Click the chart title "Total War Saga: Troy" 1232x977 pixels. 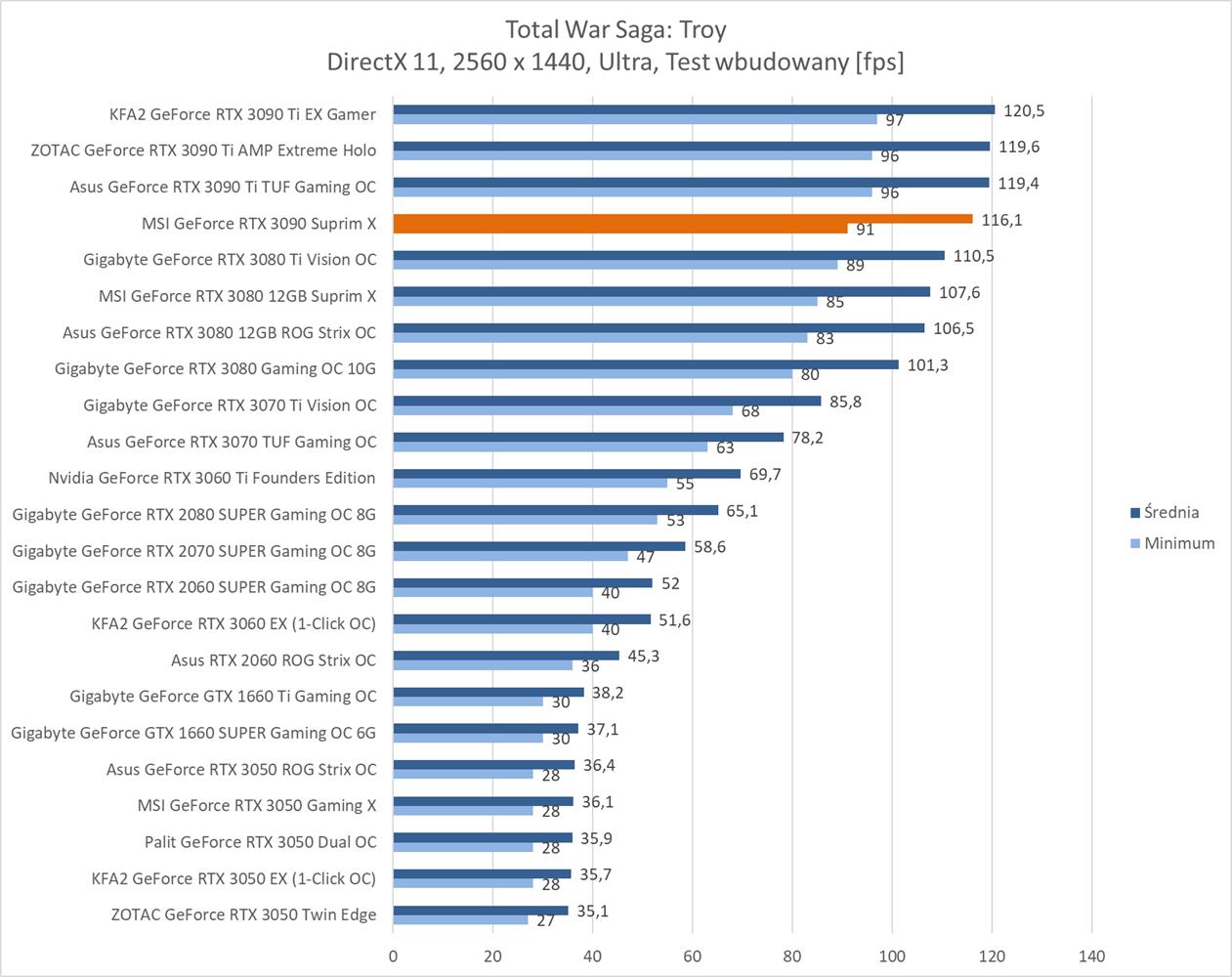point(616,29)
